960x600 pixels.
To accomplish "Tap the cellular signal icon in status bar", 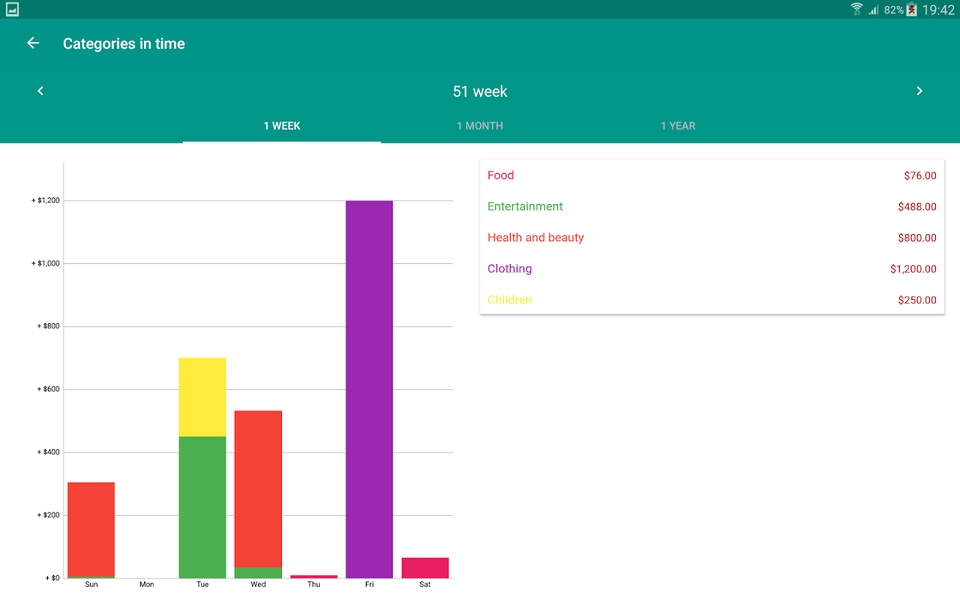I will point(874,9).
